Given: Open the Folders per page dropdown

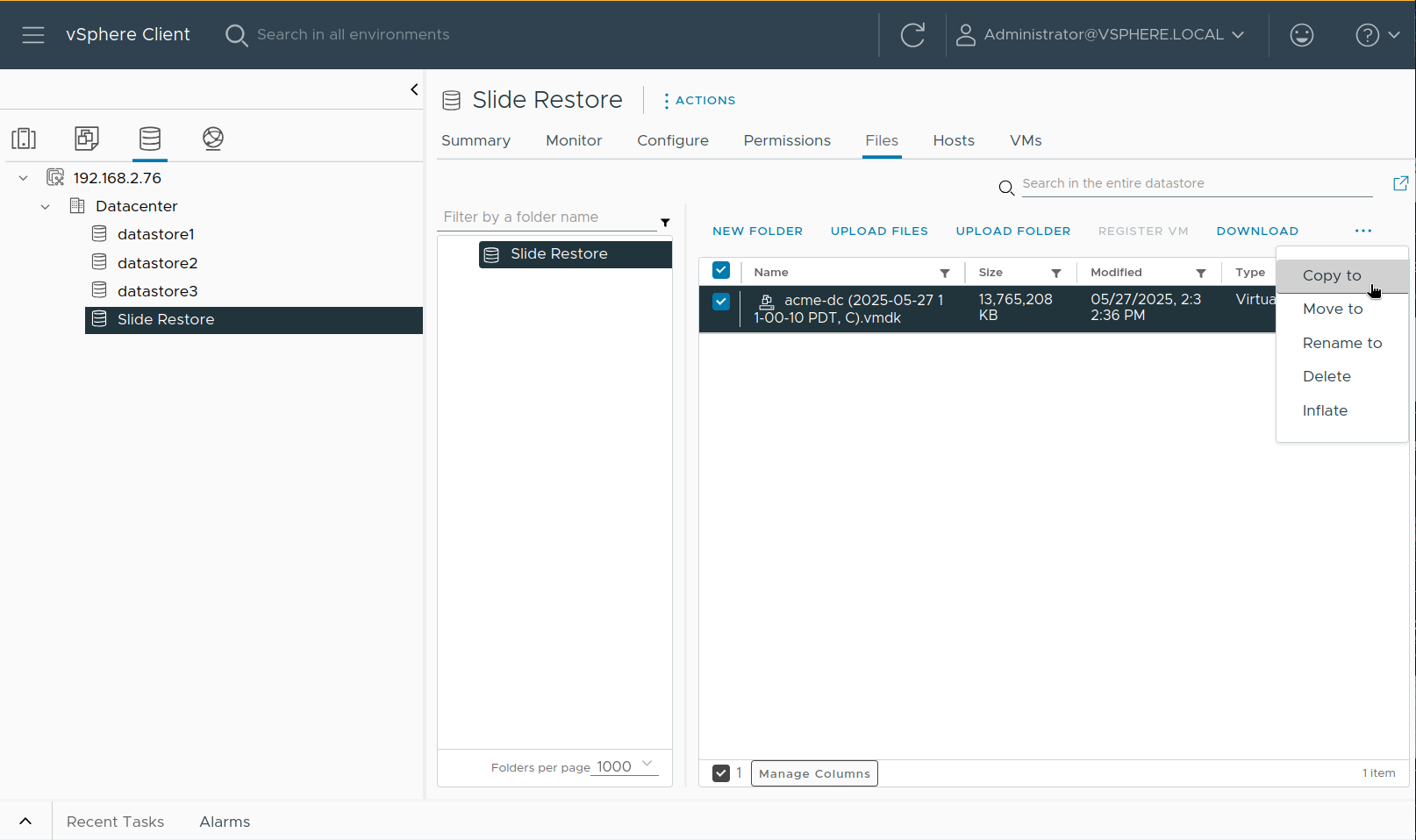Looking at the screenshot, I should click(626, 766).
